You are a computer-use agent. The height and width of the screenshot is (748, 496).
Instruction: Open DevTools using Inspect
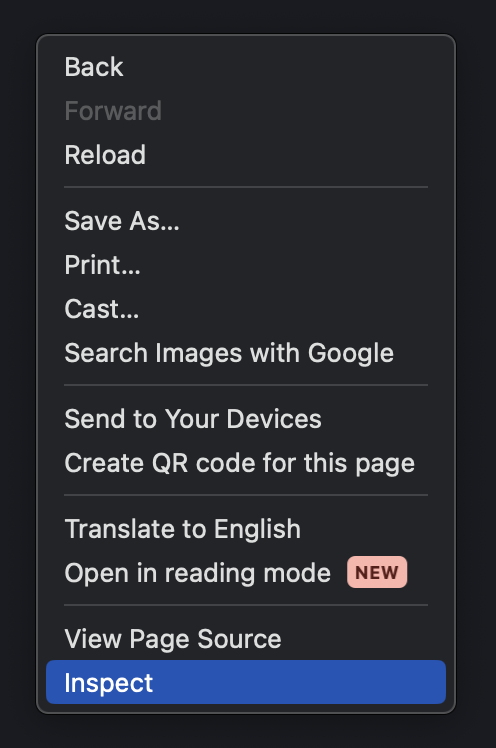point(246,682)
